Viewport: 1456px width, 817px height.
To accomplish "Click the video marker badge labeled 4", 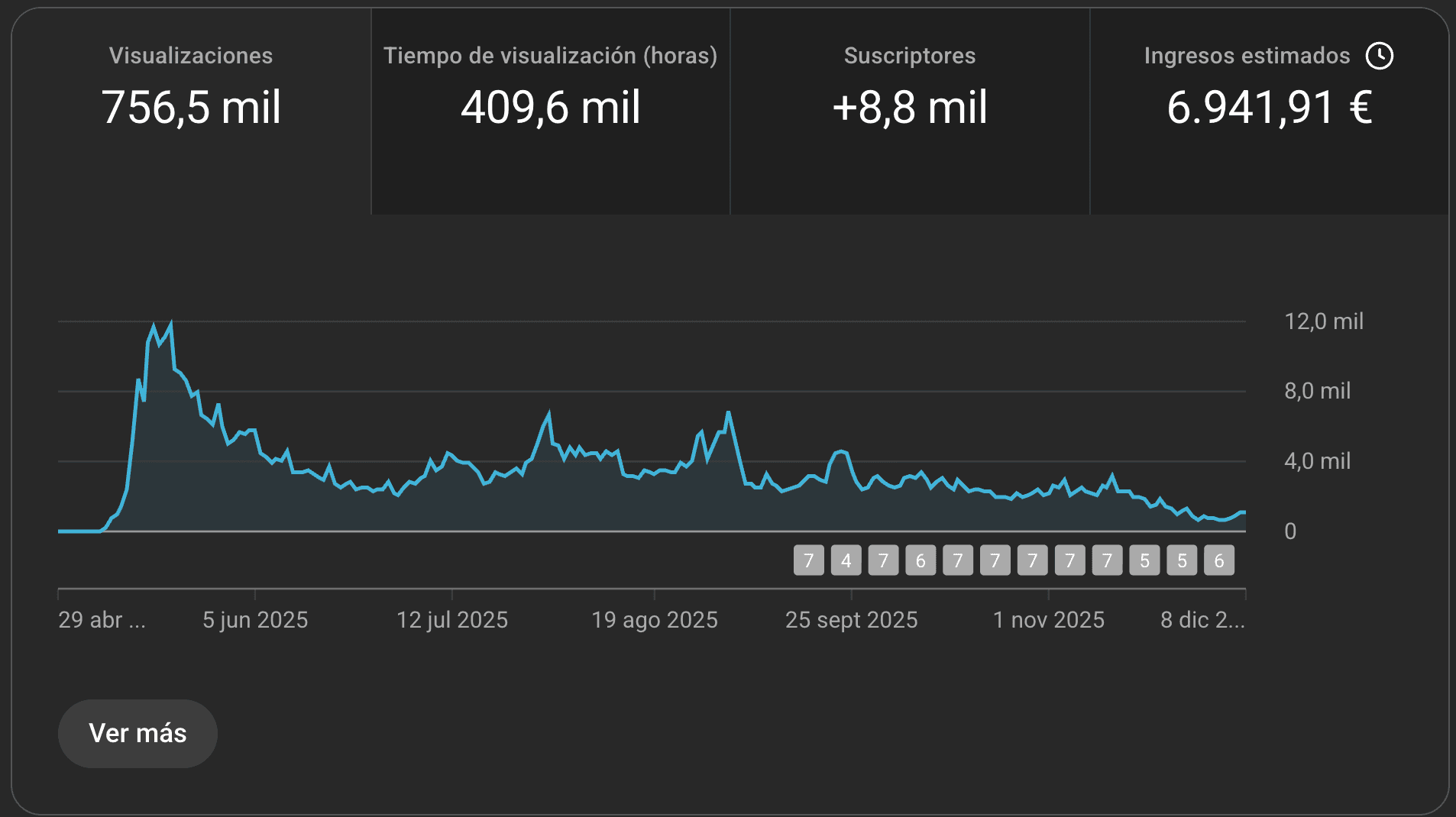I will 846,560.
